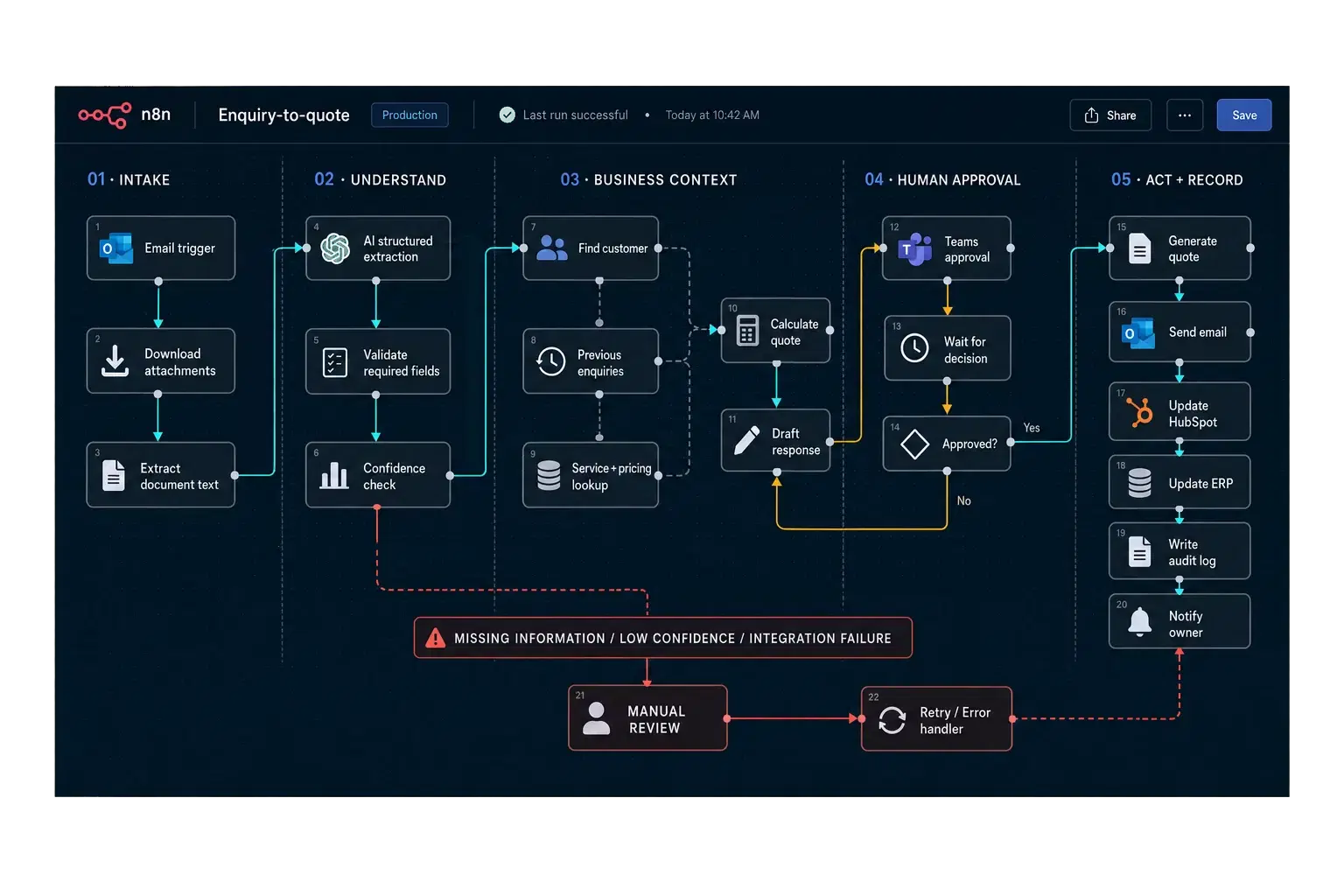The width and height of the screenshot is (1344, 896).
Task: Click the '02 · UNDERSTAND' stage heading
Action: (x=381, y=179)
